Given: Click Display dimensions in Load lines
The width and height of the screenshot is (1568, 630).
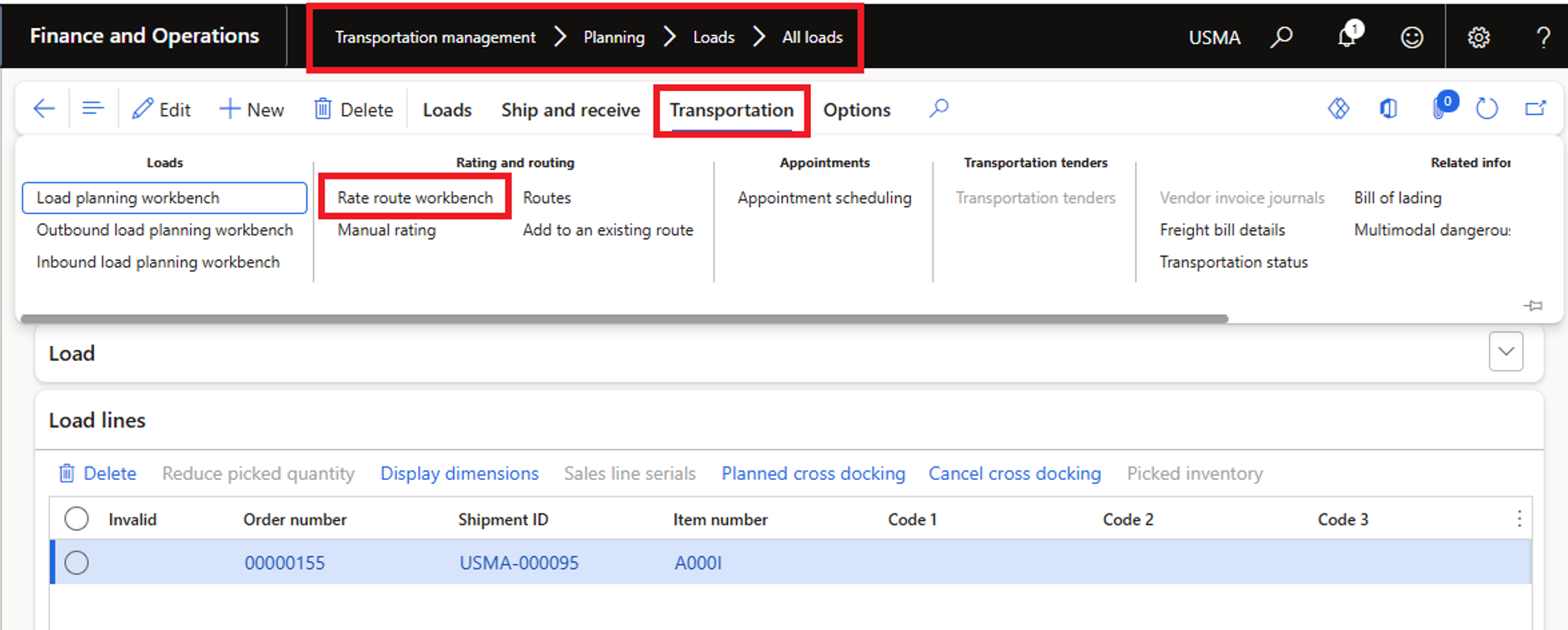Looking at the screenshot, I should pos(460,473).
